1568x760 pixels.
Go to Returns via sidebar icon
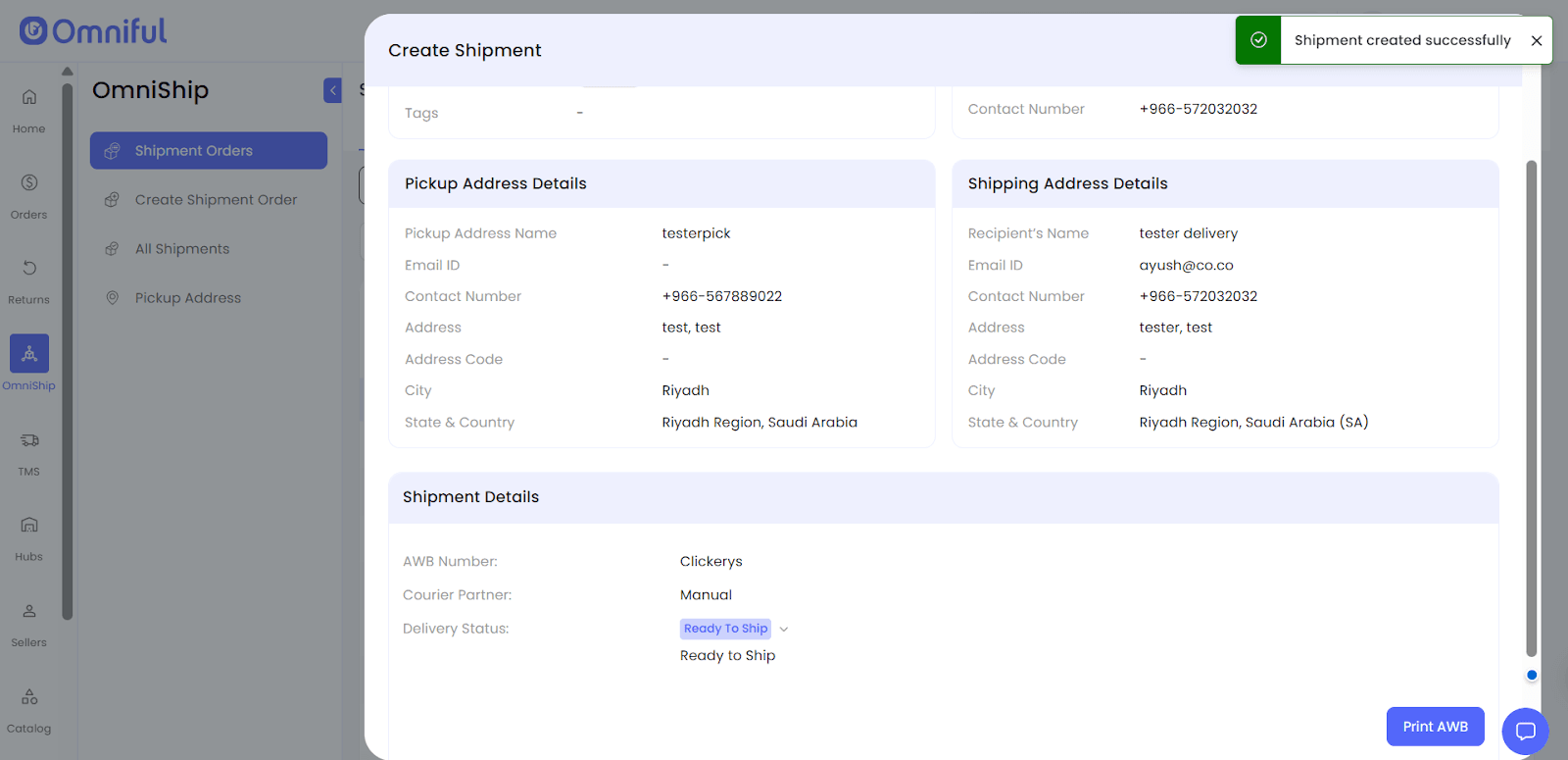point(29,268)
